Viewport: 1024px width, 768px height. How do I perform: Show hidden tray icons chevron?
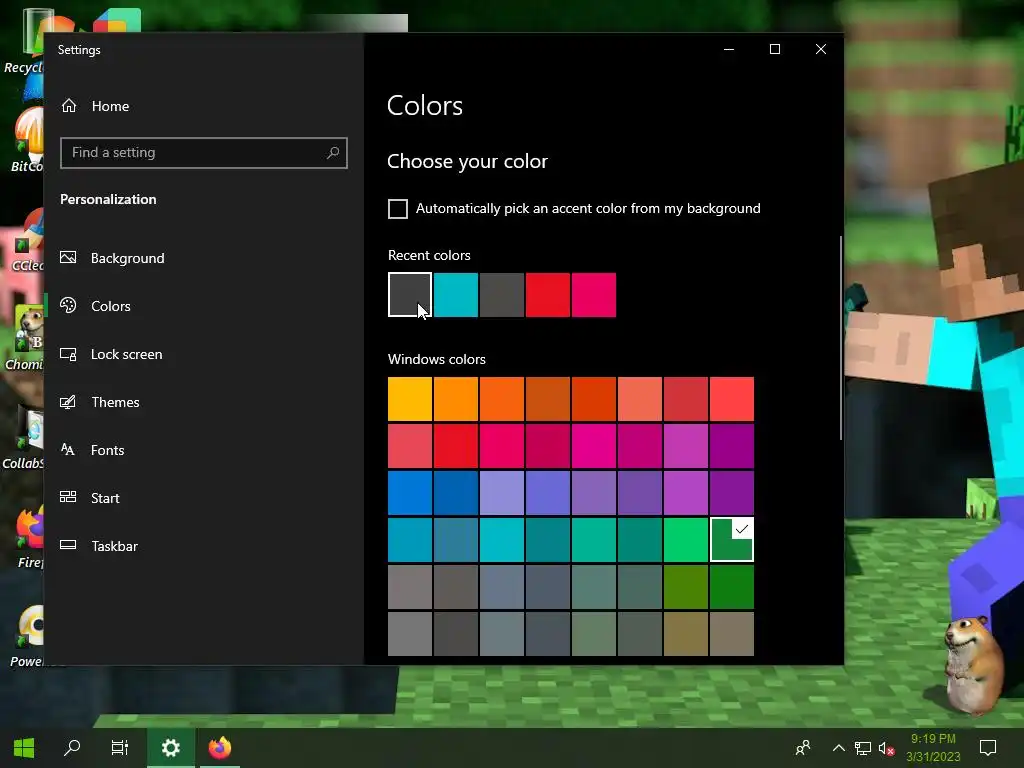click(839, 748)
